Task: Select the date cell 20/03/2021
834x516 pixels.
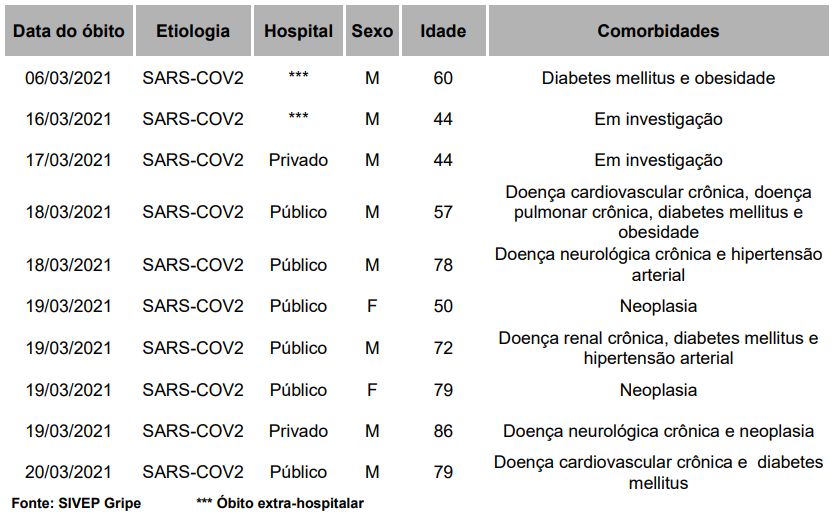Action: click(68, 472)
